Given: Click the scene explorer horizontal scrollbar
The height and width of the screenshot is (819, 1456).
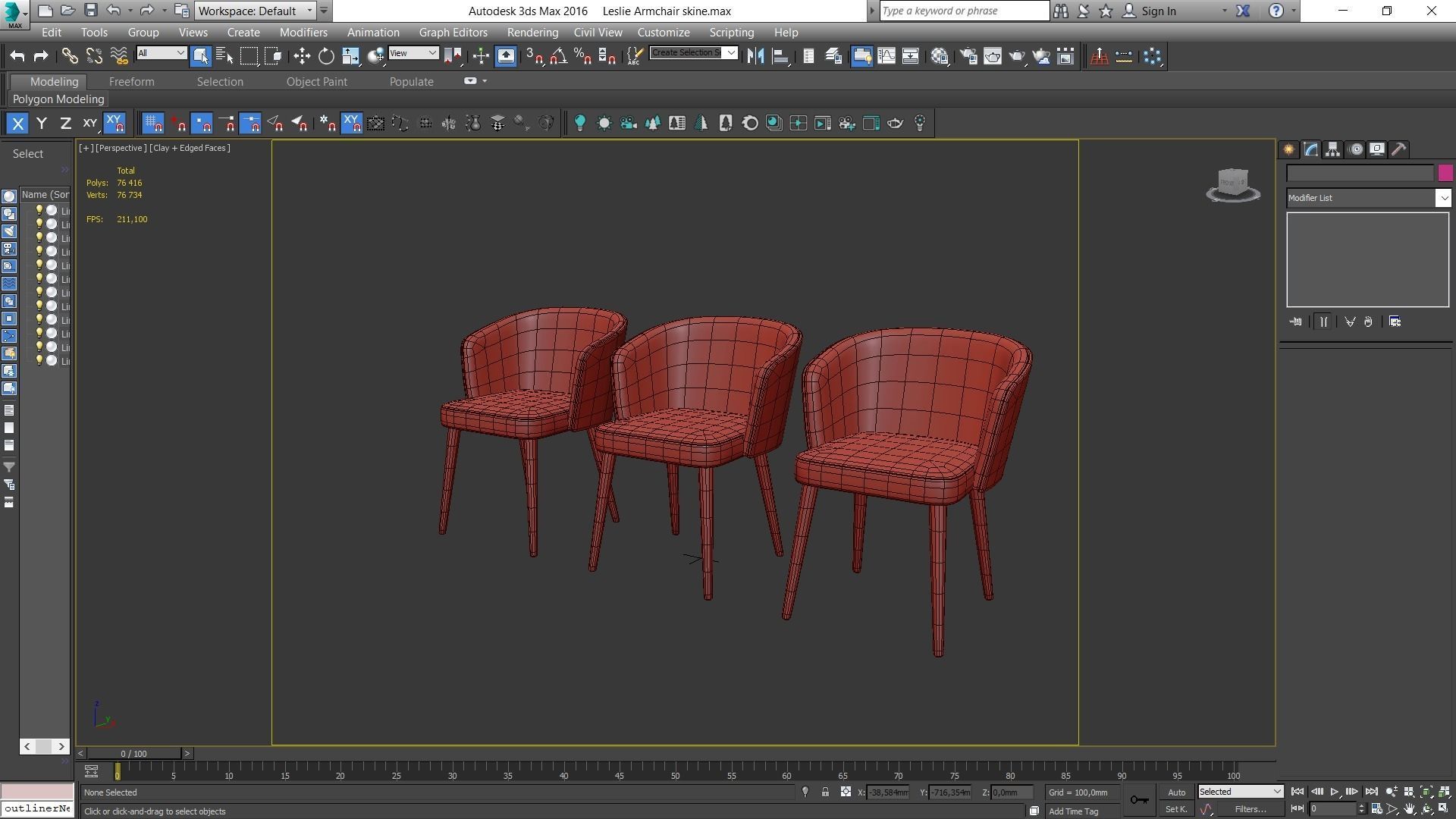Looking at the screenshot, I should [x=44, y=746].
